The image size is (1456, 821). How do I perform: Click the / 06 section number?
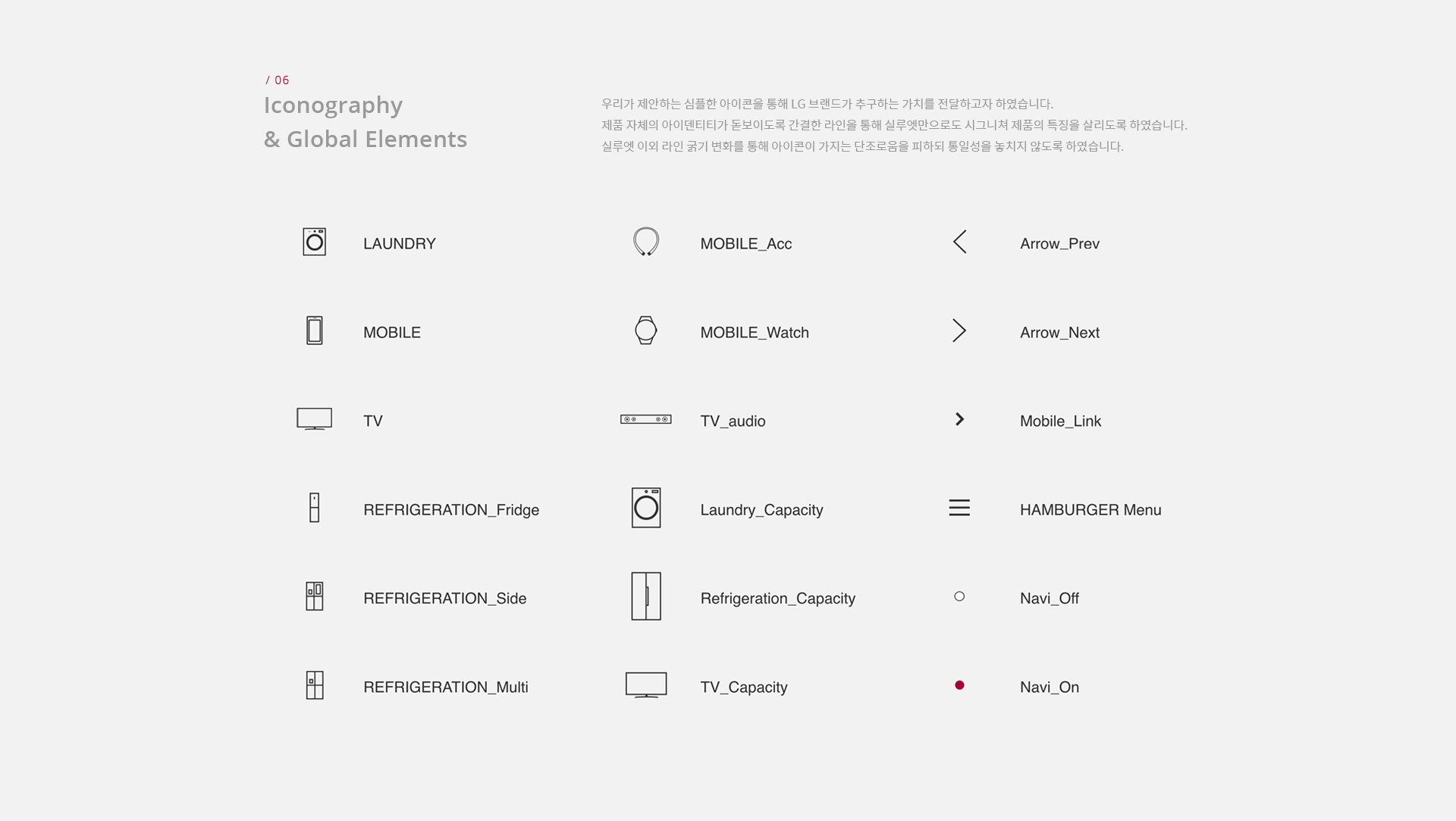[278, 80]
